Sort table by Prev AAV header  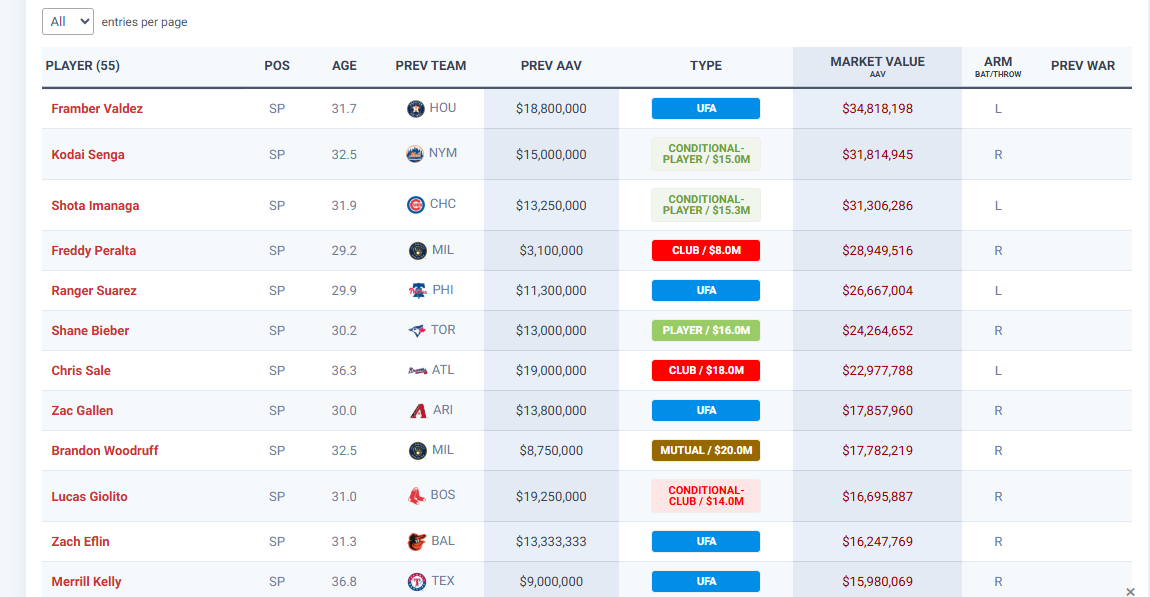pos(551,66)
